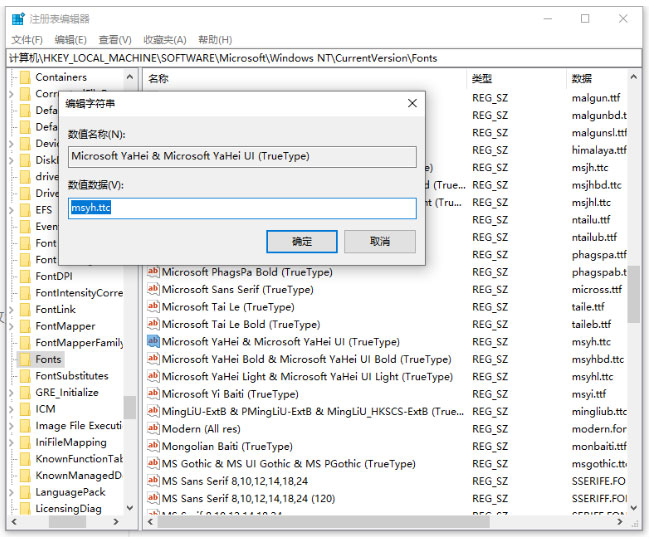Click the tree pane vertical scrollbar thumb

130,407
